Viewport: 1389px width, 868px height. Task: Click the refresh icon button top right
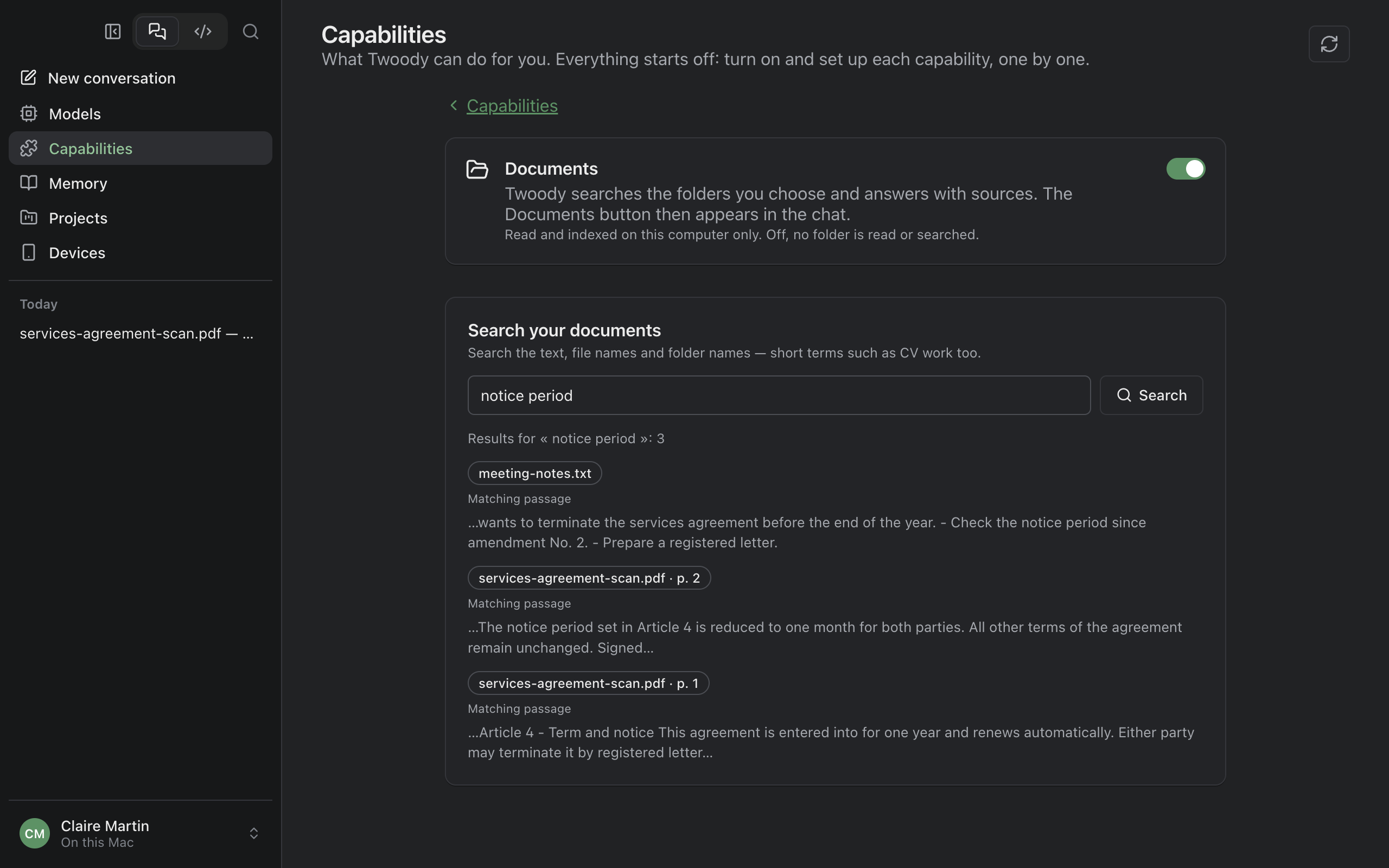pyautogui.click(x=1329, y=43)
